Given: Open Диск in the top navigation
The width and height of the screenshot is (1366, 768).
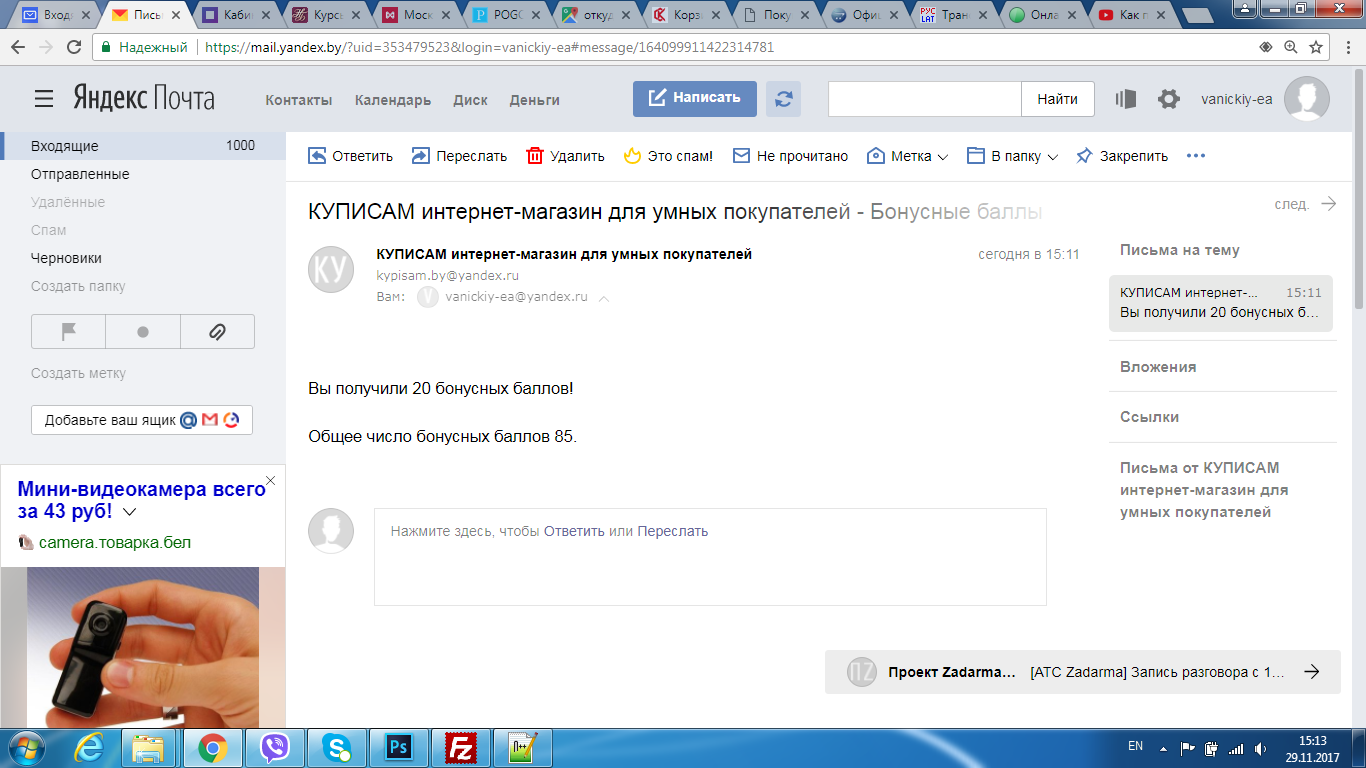Looking at the screenshot, I should click(470, 100).
